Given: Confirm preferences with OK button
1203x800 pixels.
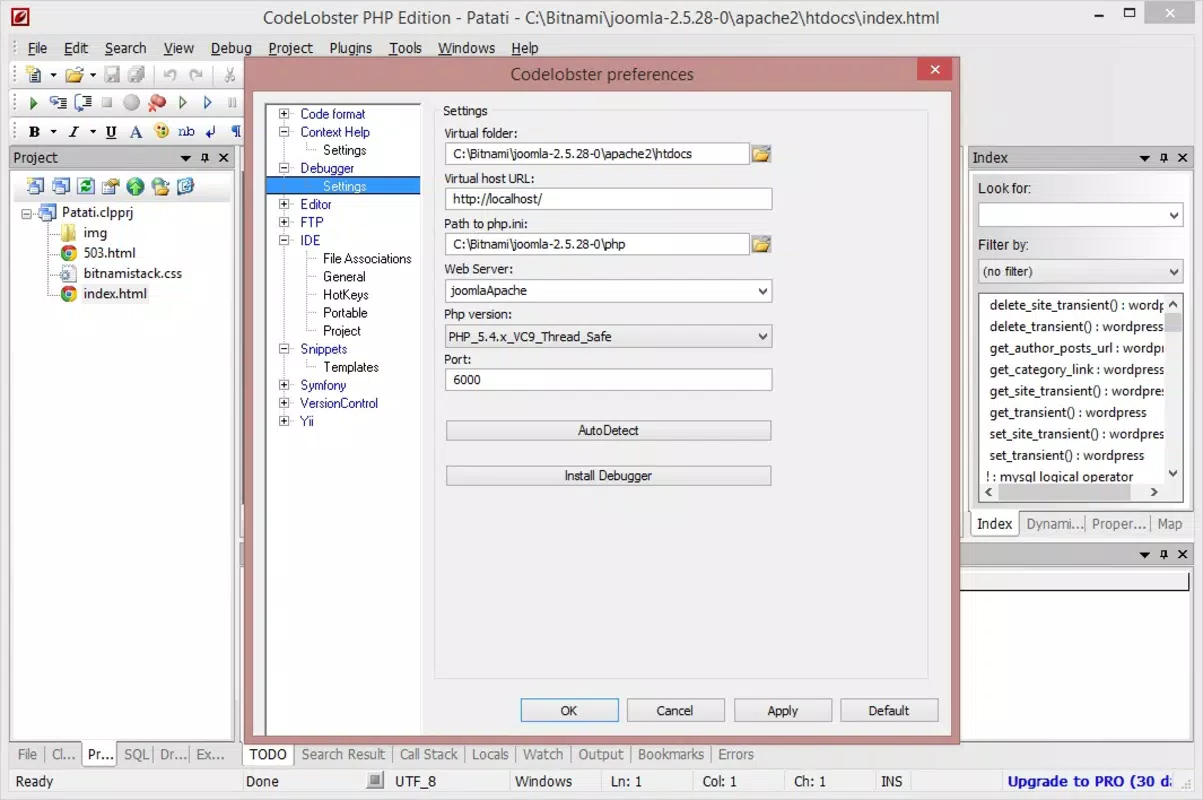Looking at the screenshot, I should coord(569,710).
